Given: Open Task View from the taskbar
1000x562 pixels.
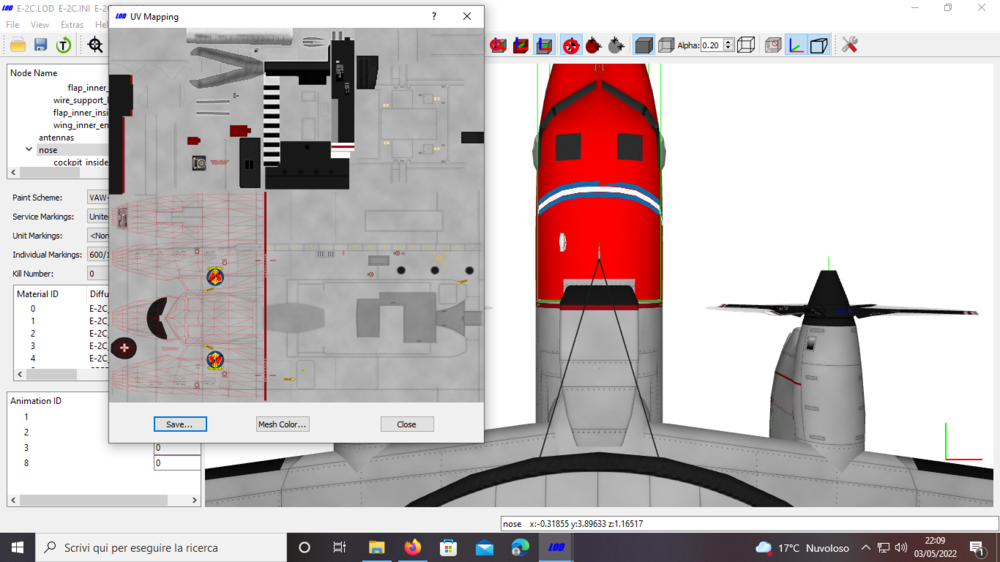Looking at the screenshot, I should click(x=339, y=548).
